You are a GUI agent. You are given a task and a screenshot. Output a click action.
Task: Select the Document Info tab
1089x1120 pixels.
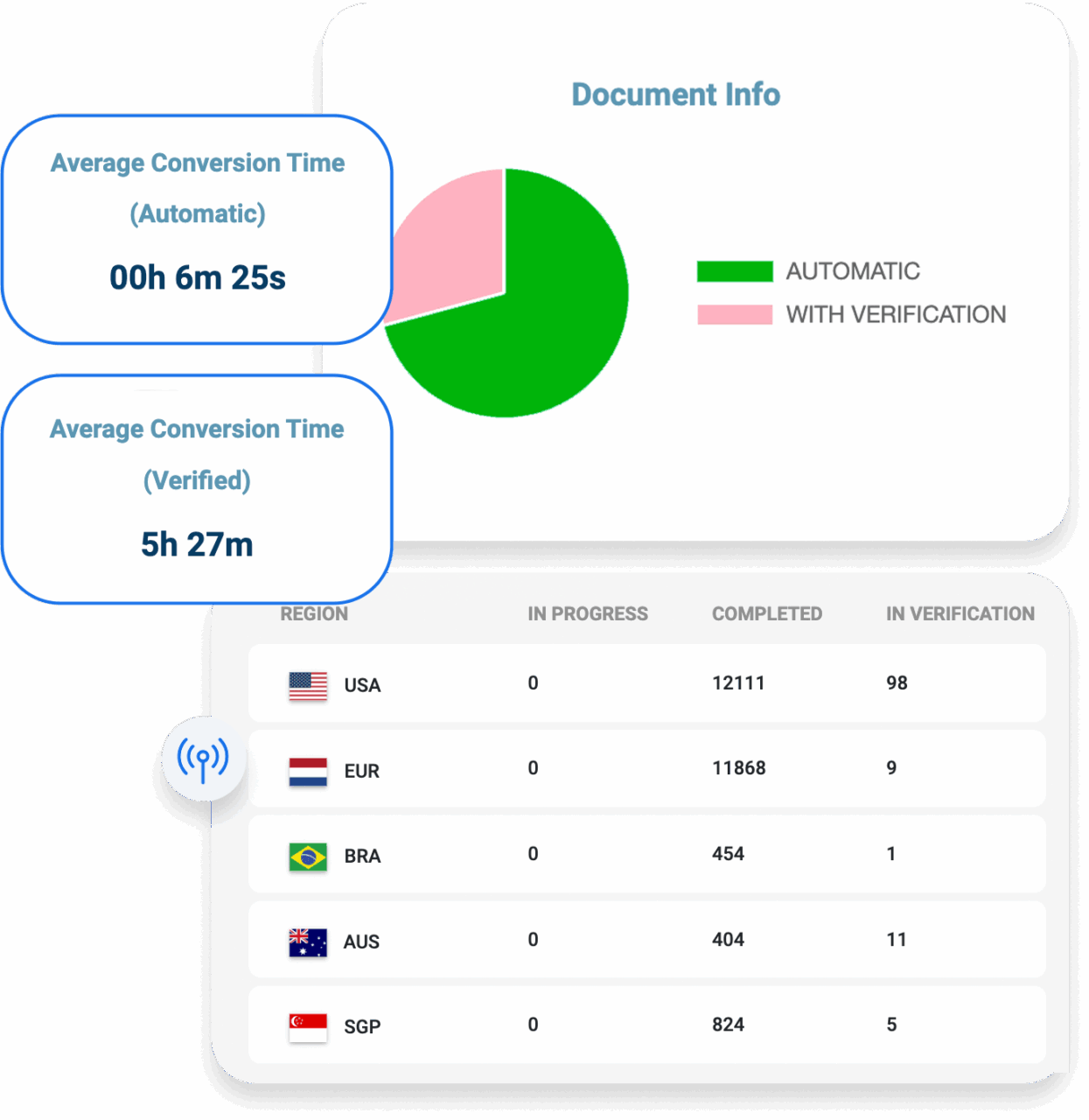coord(675,94)
